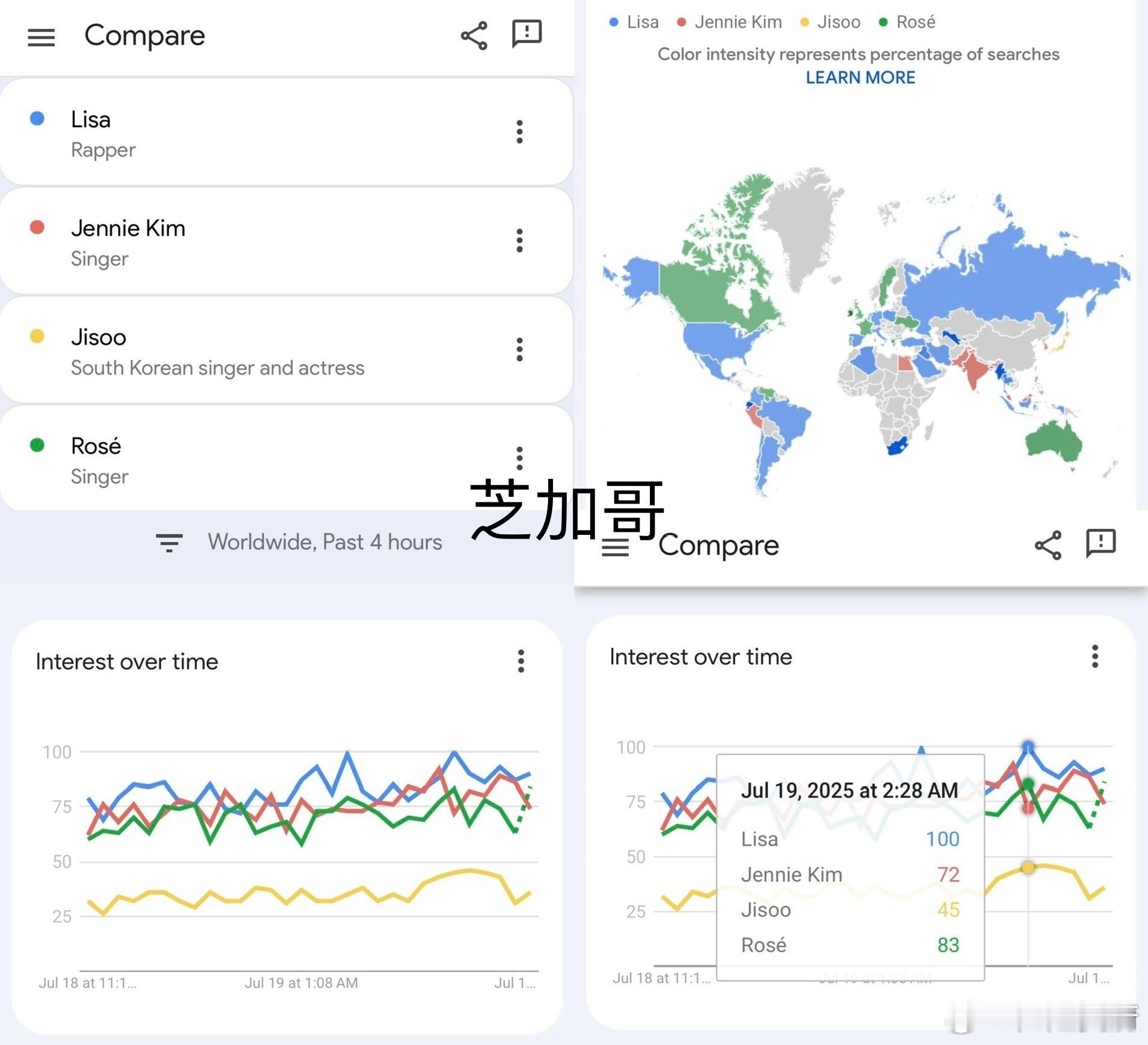Open the hamburger menu beside top-left Compare
This screenshot has height=1045, width=1148.
[41, 37]
